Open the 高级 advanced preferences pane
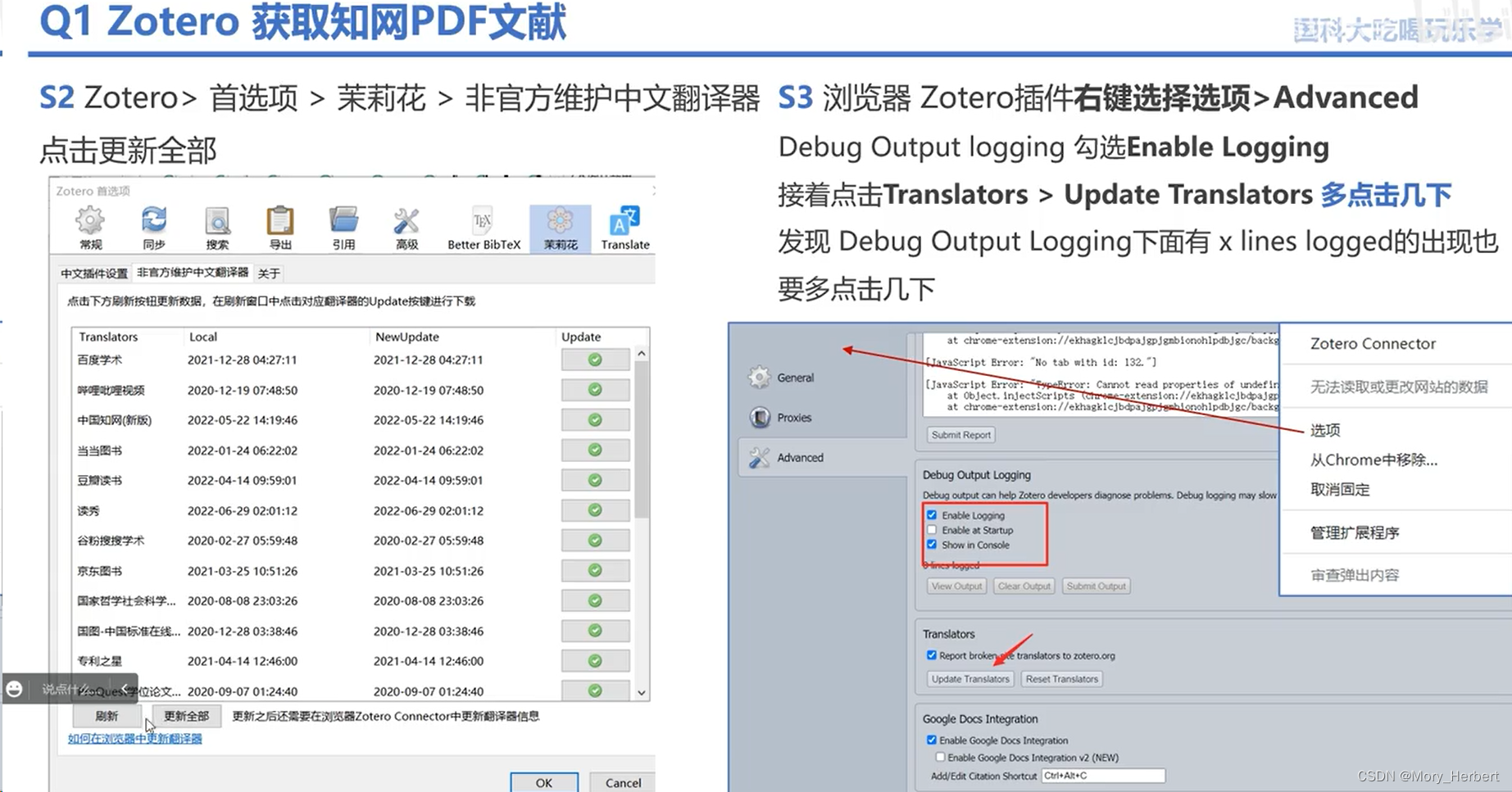This screenshot has width=1512, height=792. coord(406,228)
